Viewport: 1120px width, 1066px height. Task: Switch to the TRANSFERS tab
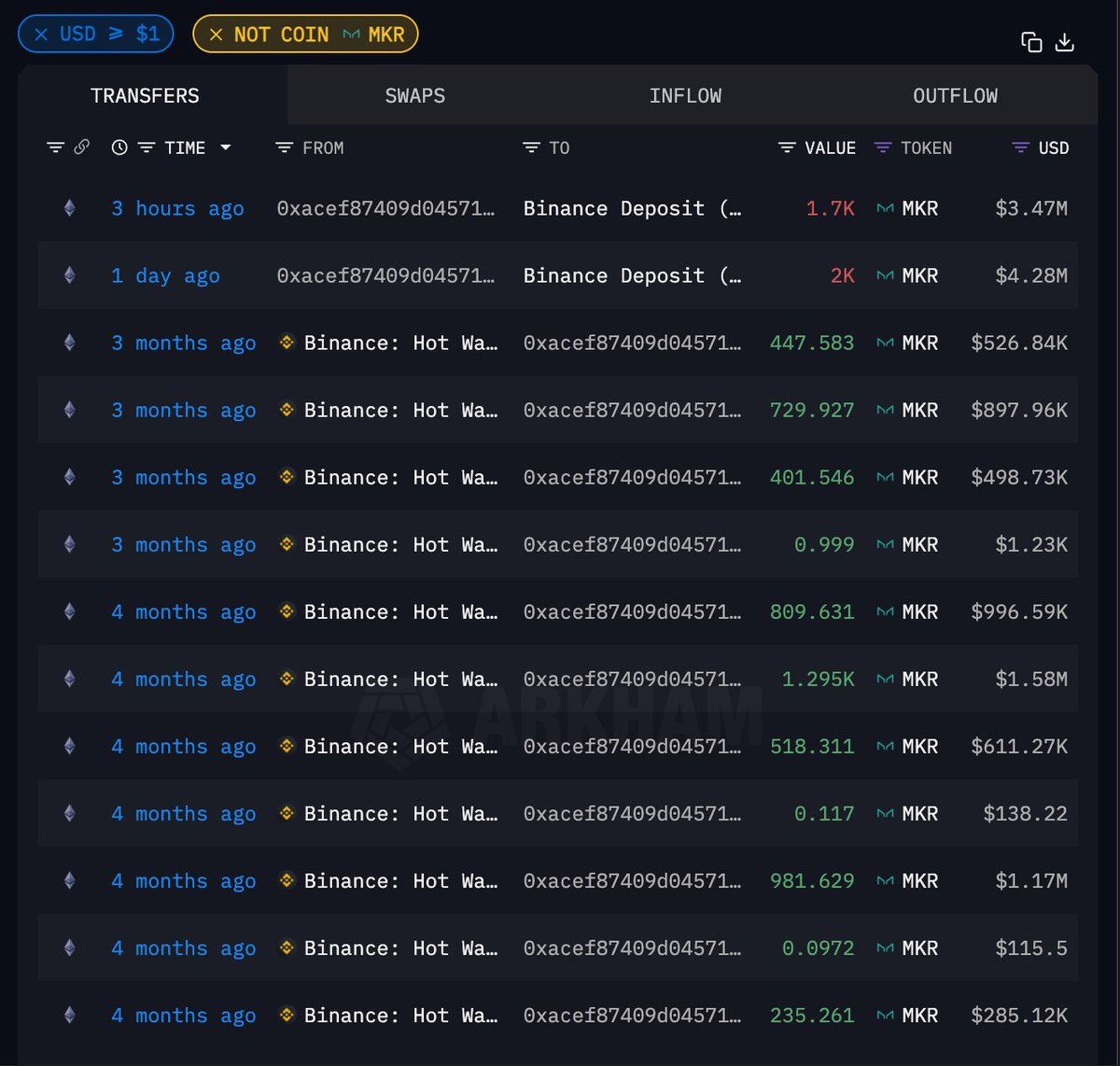point(145,95)
